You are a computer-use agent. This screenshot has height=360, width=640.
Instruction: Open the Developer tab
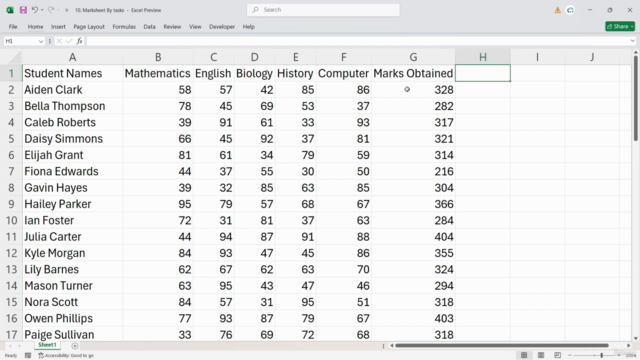[222, 27]
